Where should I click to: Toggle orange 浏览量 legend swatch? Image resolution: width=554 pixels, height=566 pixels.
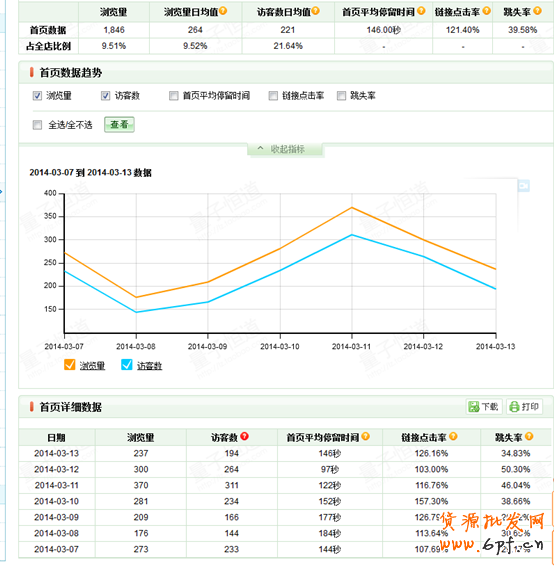click(x=69, y=365)
